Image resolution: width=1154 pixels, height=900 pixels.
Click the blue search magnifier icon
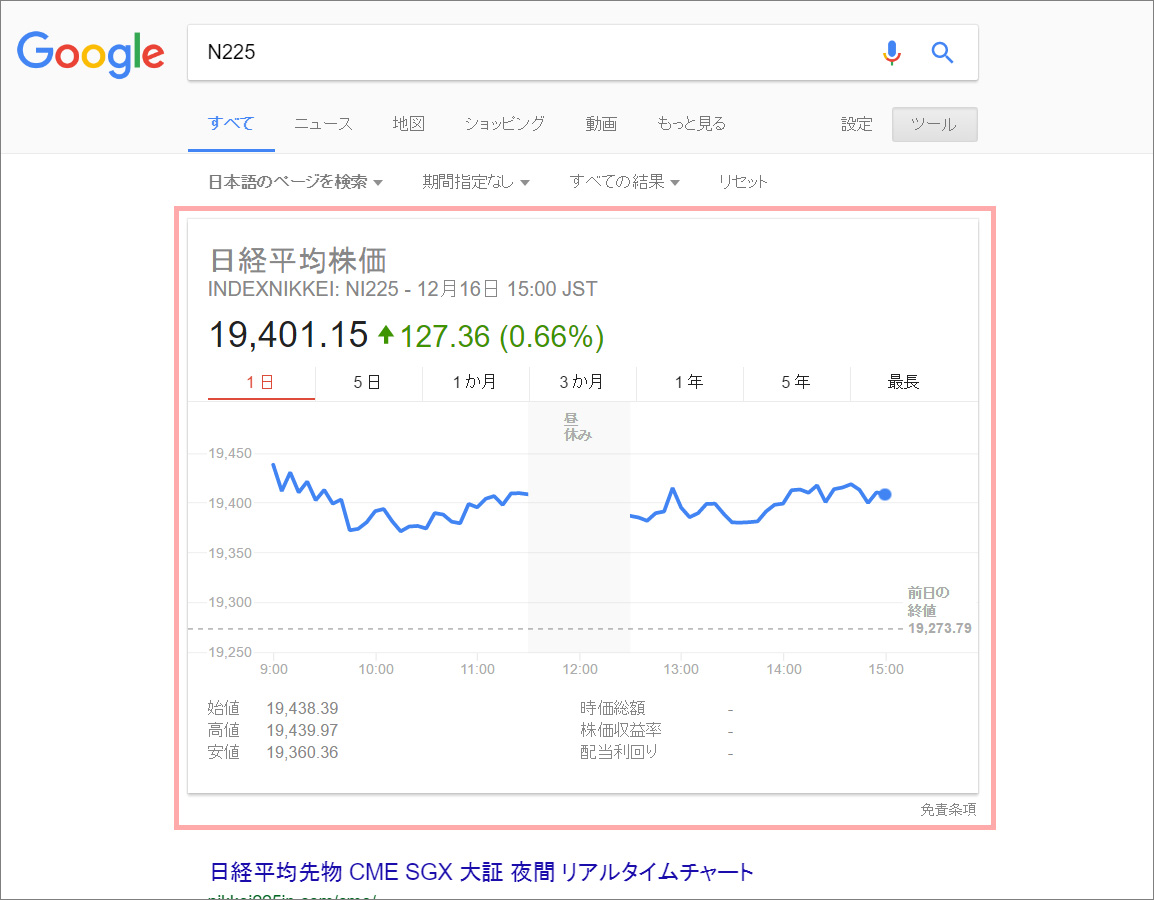(942, 52)
